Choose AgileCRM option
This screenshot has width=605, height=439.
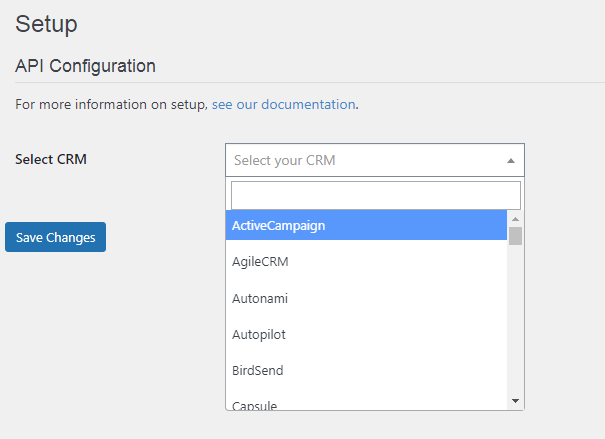tap(366, 262)
